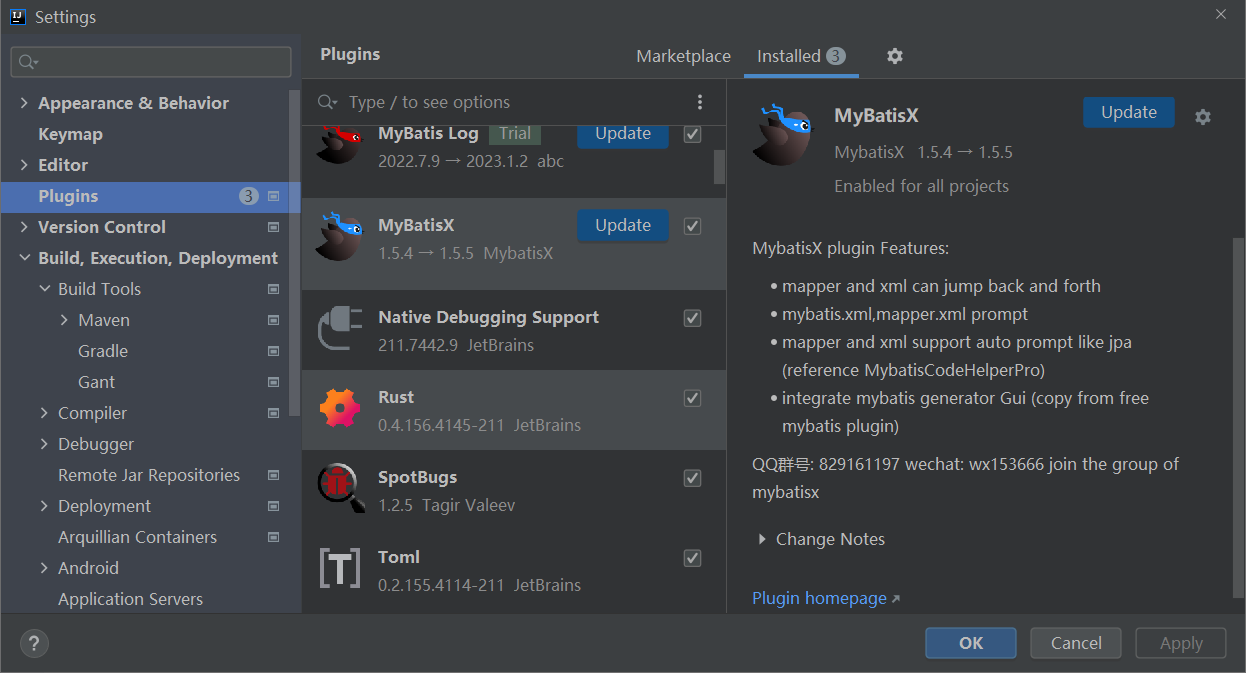Image resolution: width=1246 pixels, height=673 pixels.
Task: Expand the Maven settings node
Action: point(64,320)
